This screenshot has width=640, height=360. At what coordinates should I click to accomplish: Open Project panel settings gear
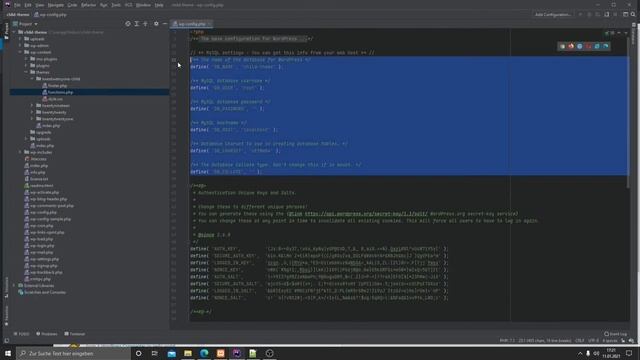click(x=156, y=24)
